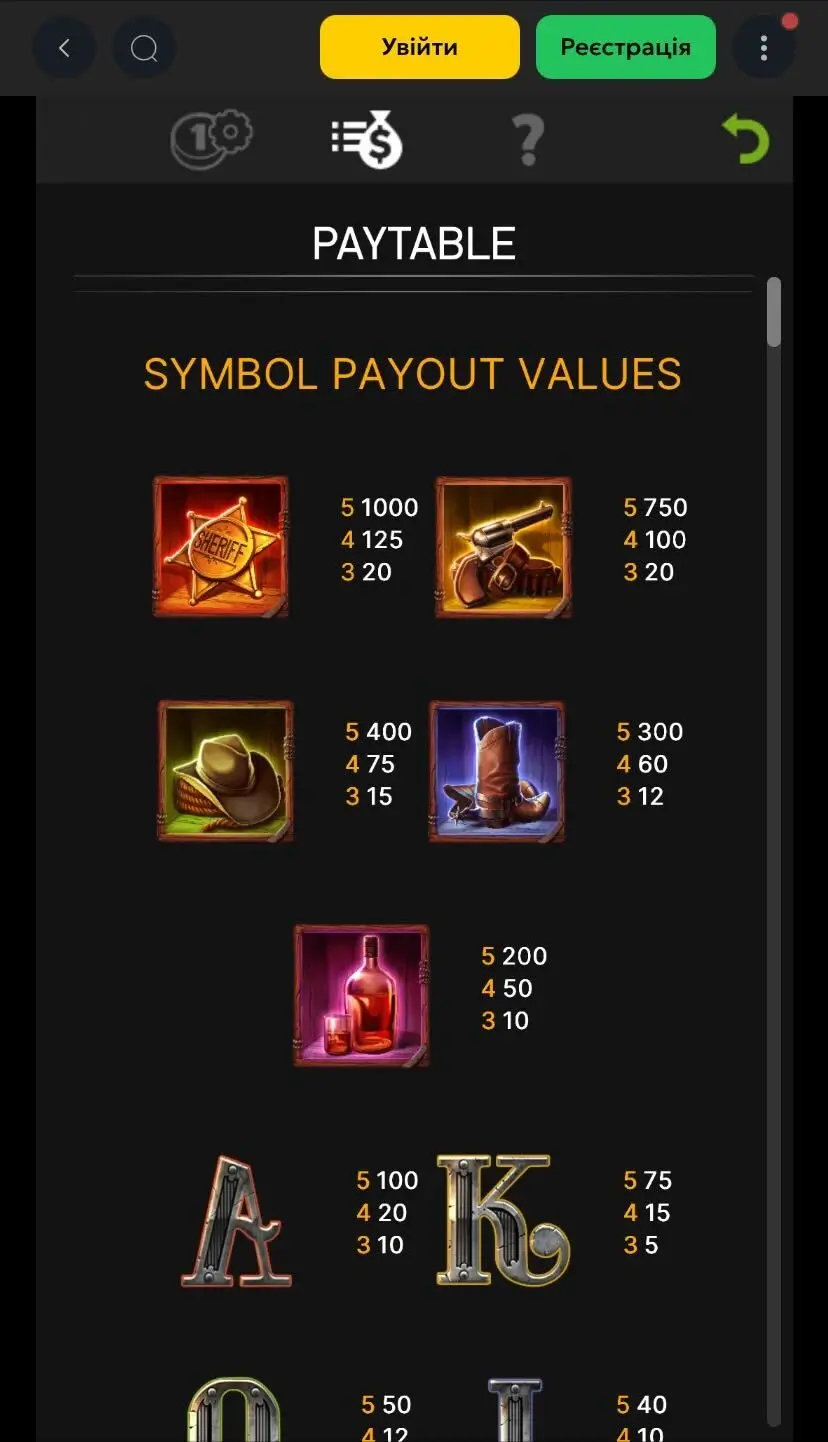Click the vertical paytable scrollbar
Viewport: 828px width, 1442px height.
(x=774, y=850)
